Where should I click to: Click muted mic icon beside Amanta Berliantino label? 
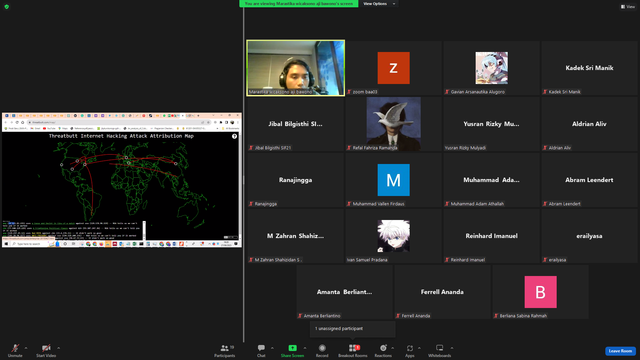(x=300, y=316)
